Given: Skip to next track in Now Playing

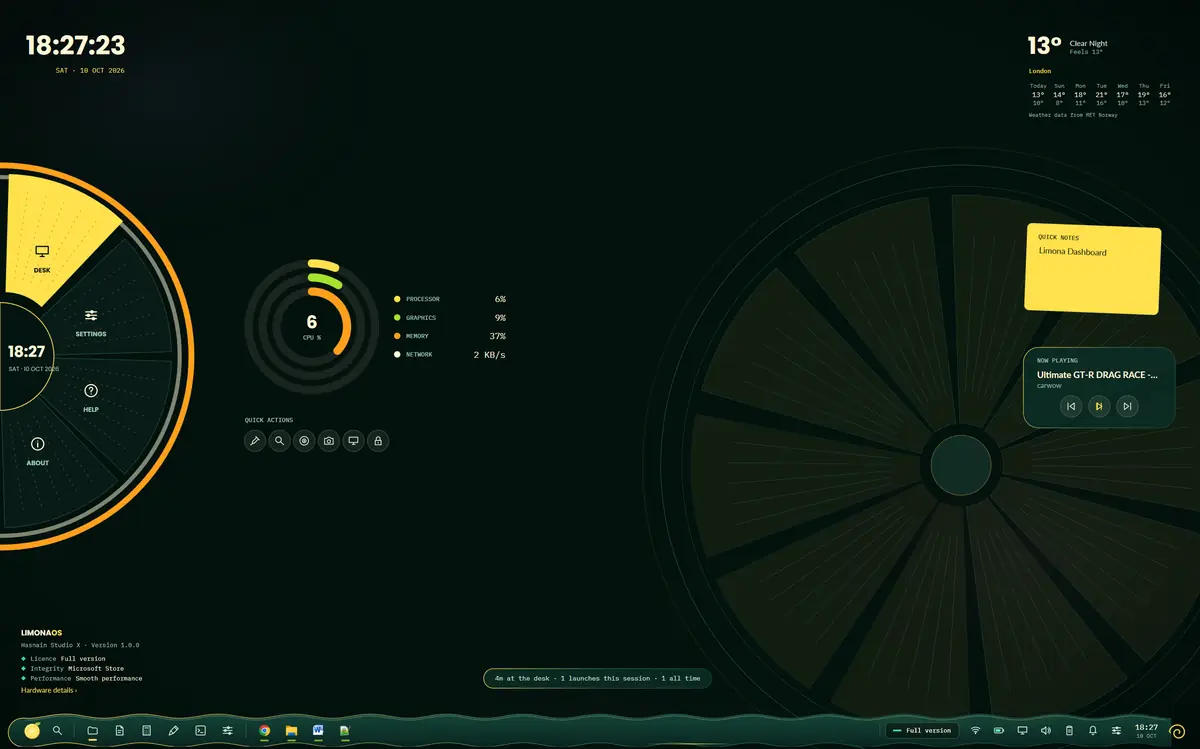Looking at the screenshot, I should click(1127, 406).
